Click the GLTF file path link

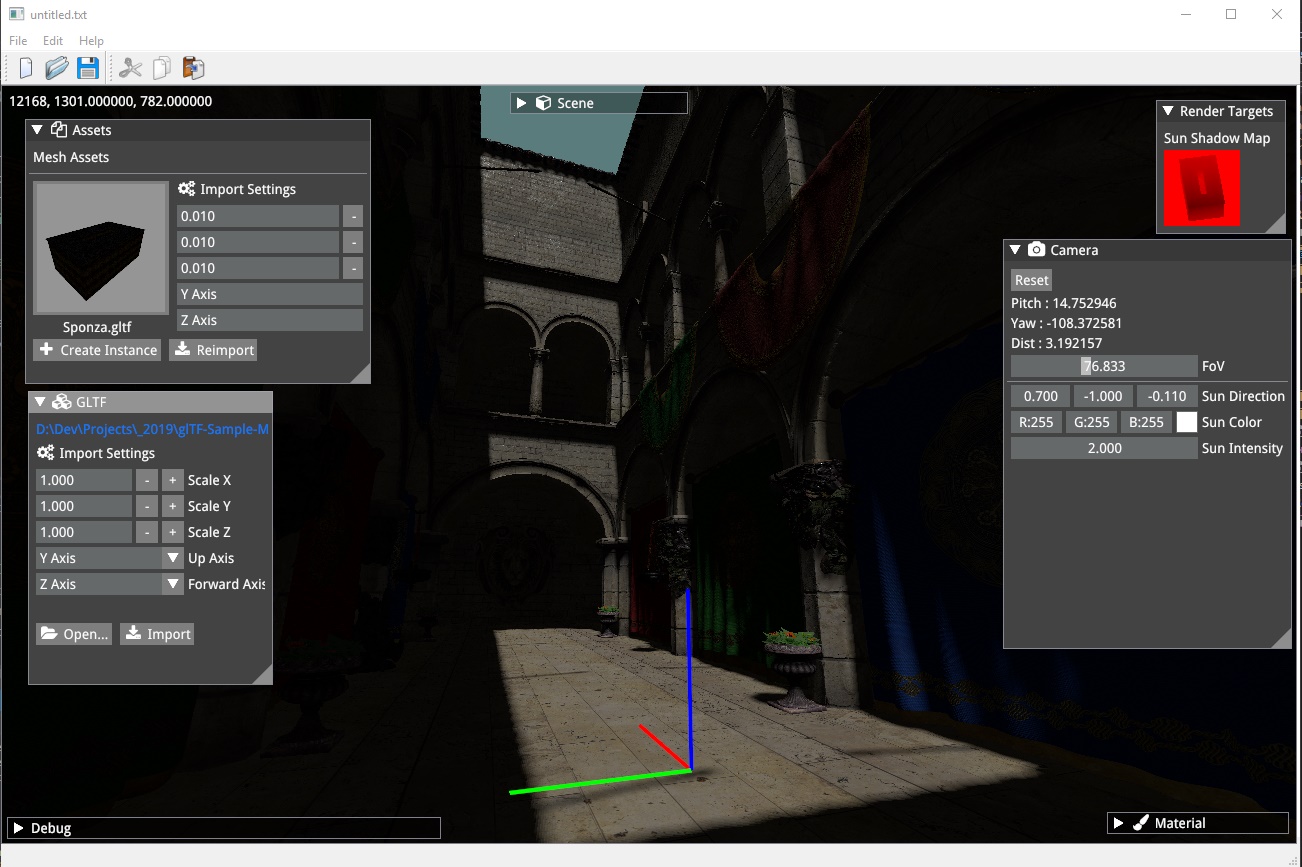[152, 428]
